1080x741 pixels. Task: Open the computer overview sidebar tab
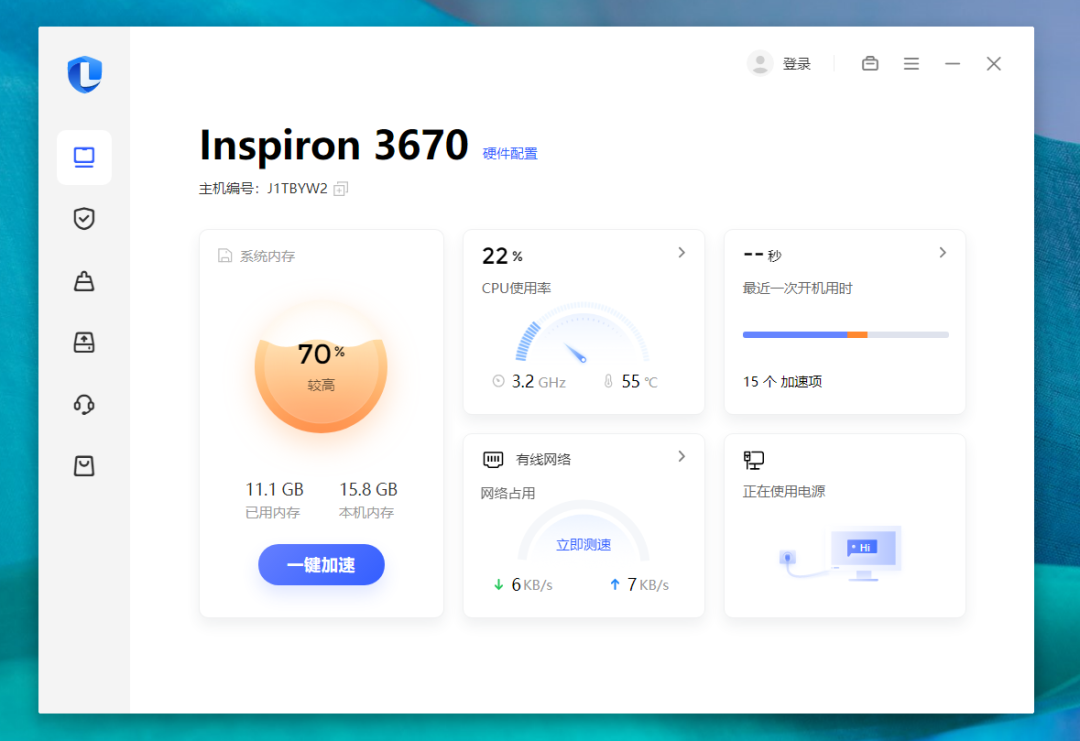click(84, 157)
